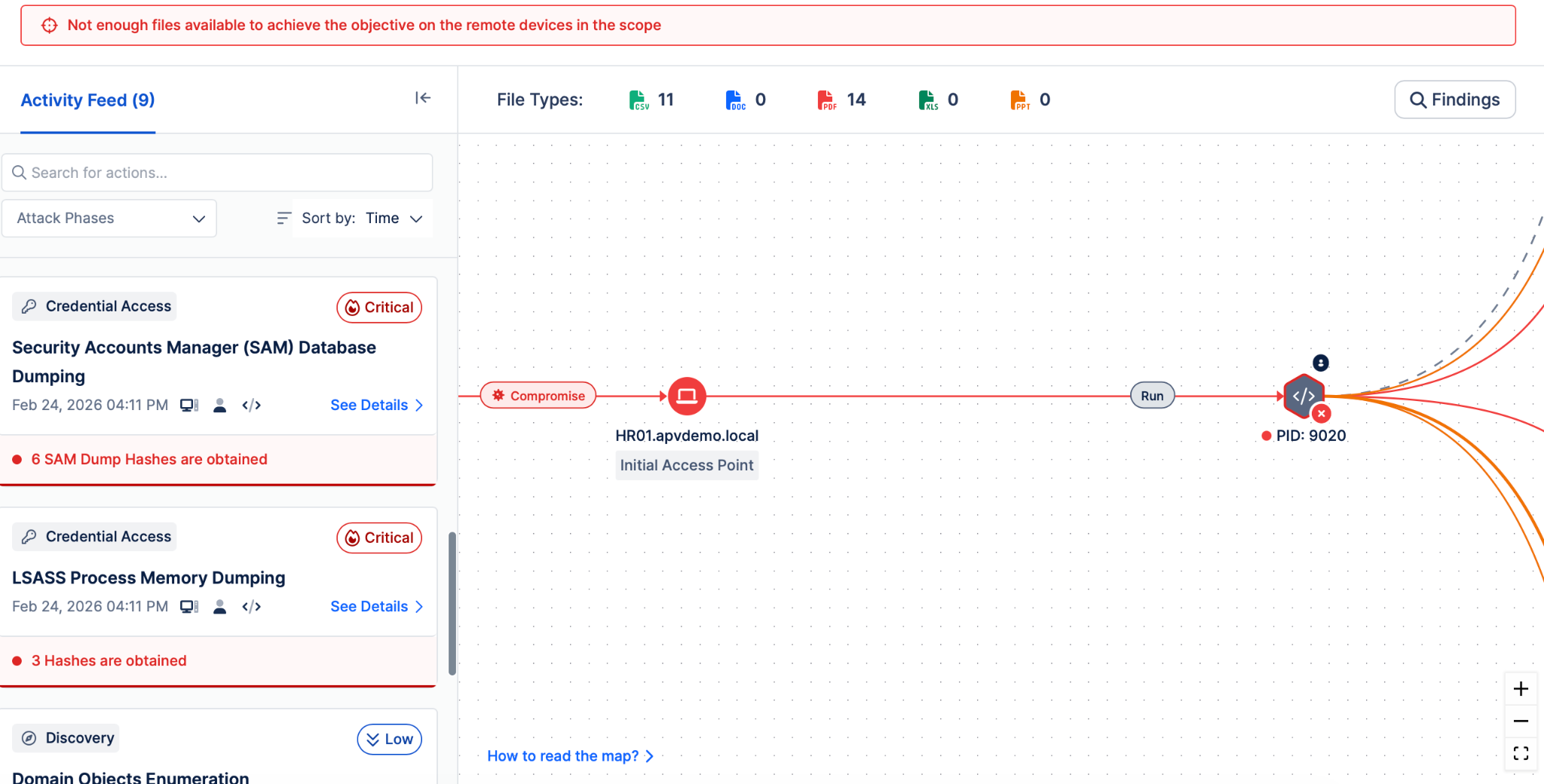Click the Credential Access tag on the SAM card
This screenshot has width=1544, height=784.
(x=95, y=306)
